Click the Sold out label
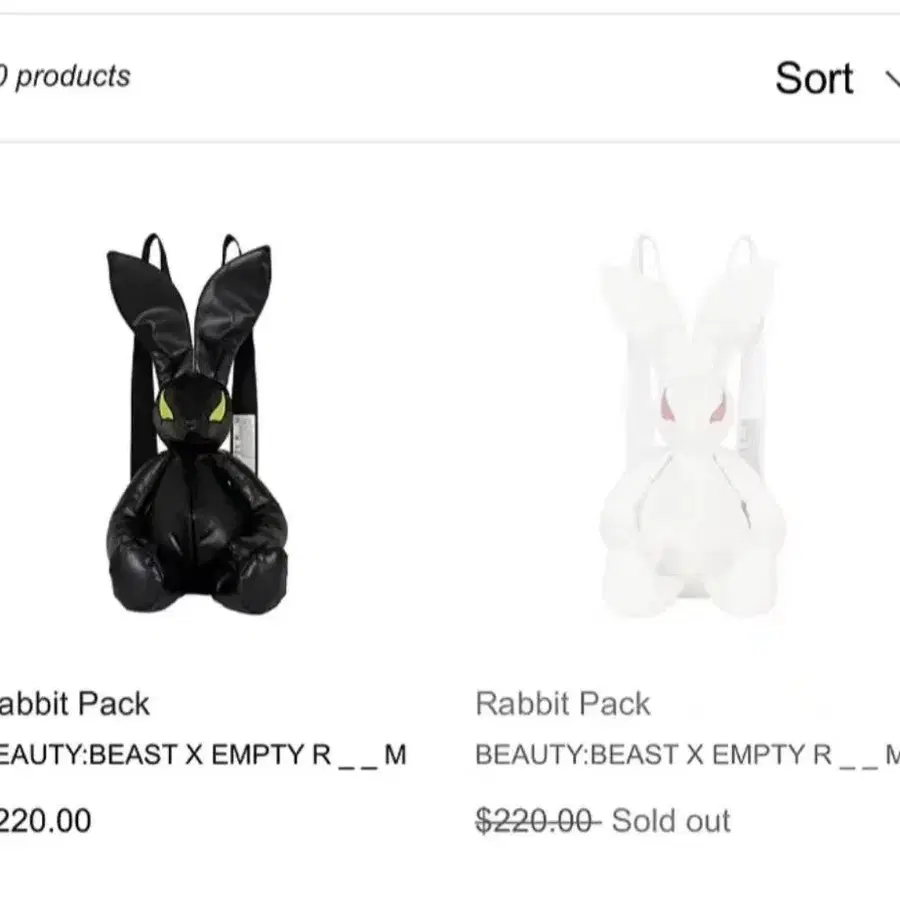Viewport: 900px width, 900px height. pyautogui.click(x=671, y=821)
